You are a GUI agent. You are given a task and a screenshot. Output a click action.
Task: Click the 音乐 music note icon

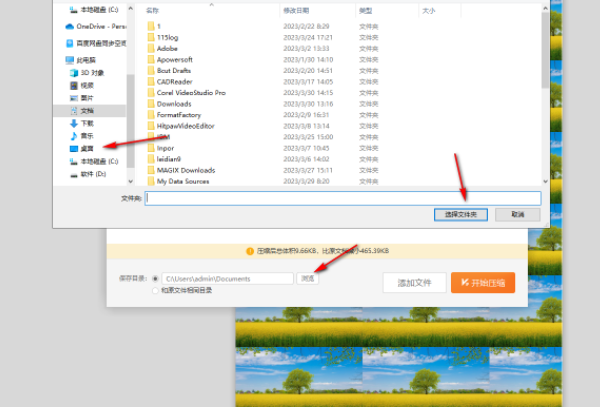tap(74, 136)
